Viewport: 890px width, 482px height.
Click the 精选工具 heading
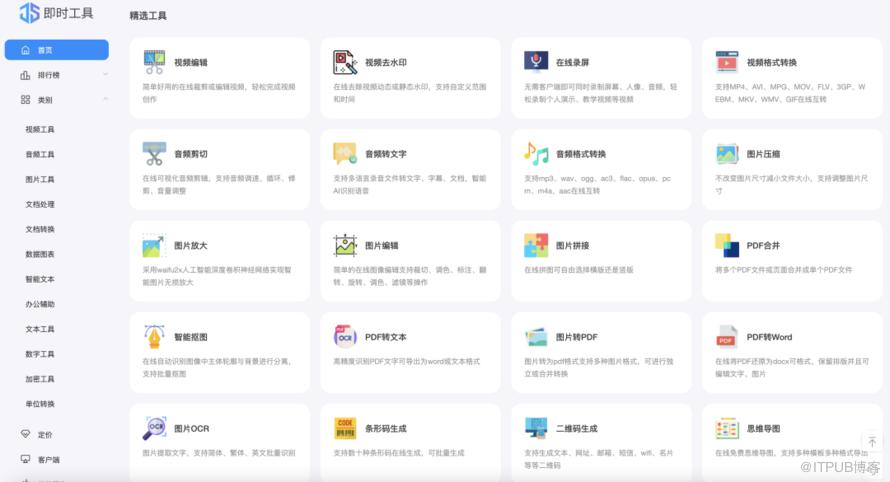pos(148,15)
